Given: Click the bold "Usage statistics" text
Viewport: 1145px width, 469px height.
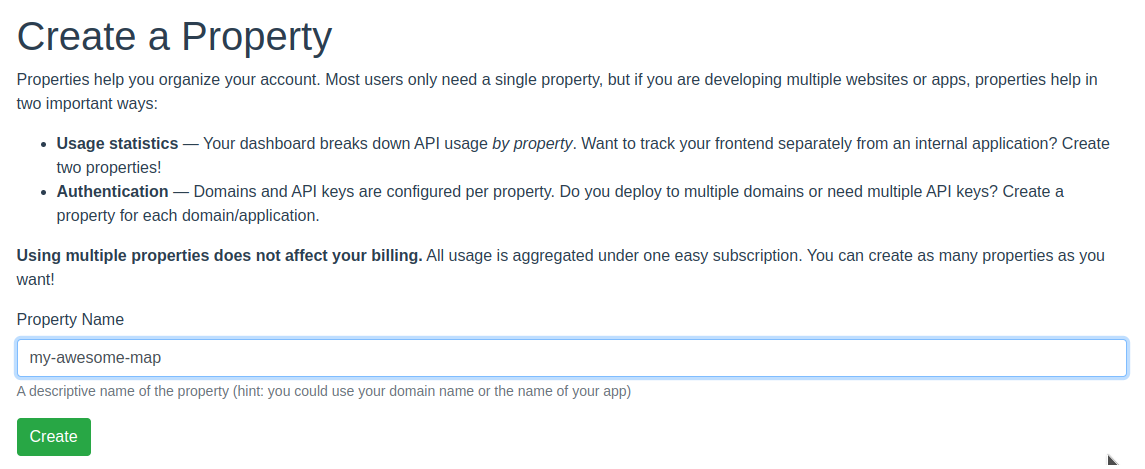Looking at the screenshot, I should (x=117, y=143).
